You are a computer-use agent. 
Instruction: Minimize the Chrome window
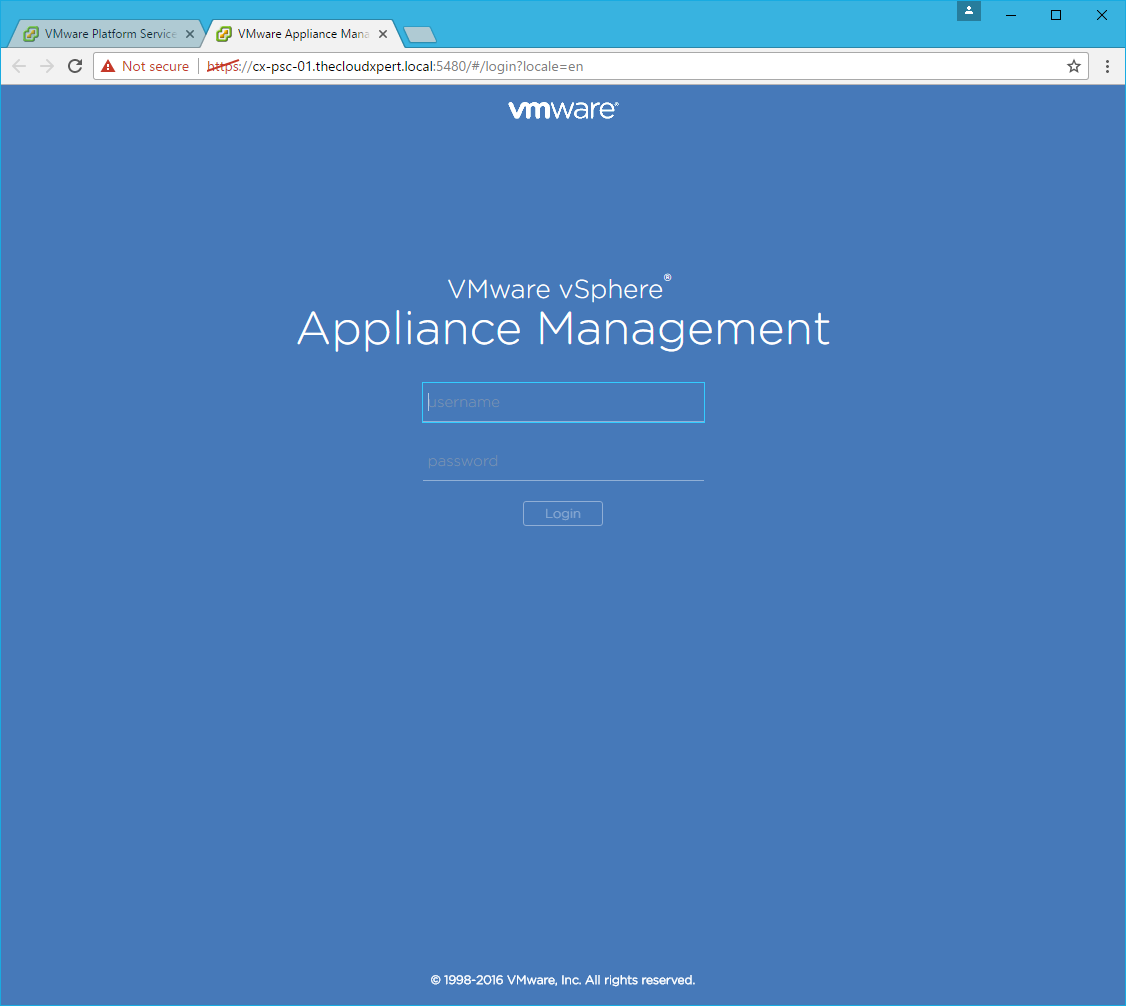pos(1011,14)
